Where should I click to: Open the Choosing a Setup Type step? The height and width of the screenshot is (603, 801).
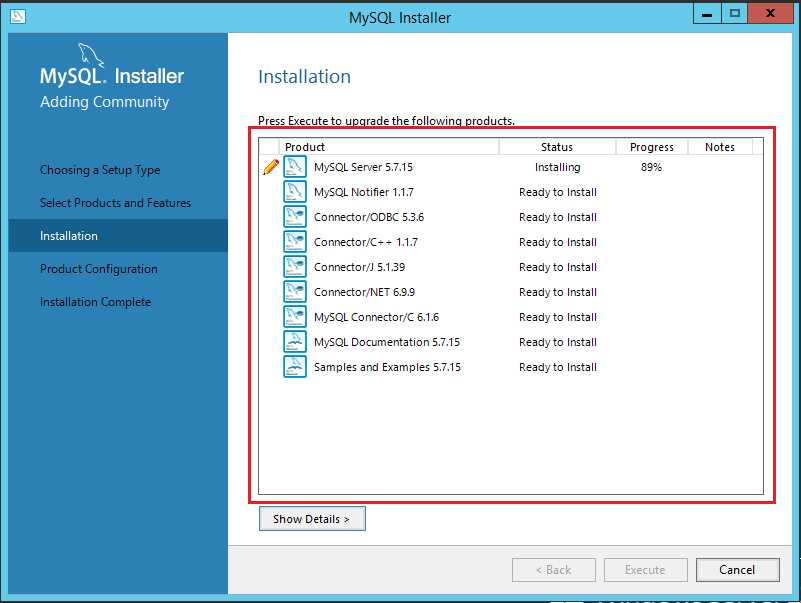point(100,170)
